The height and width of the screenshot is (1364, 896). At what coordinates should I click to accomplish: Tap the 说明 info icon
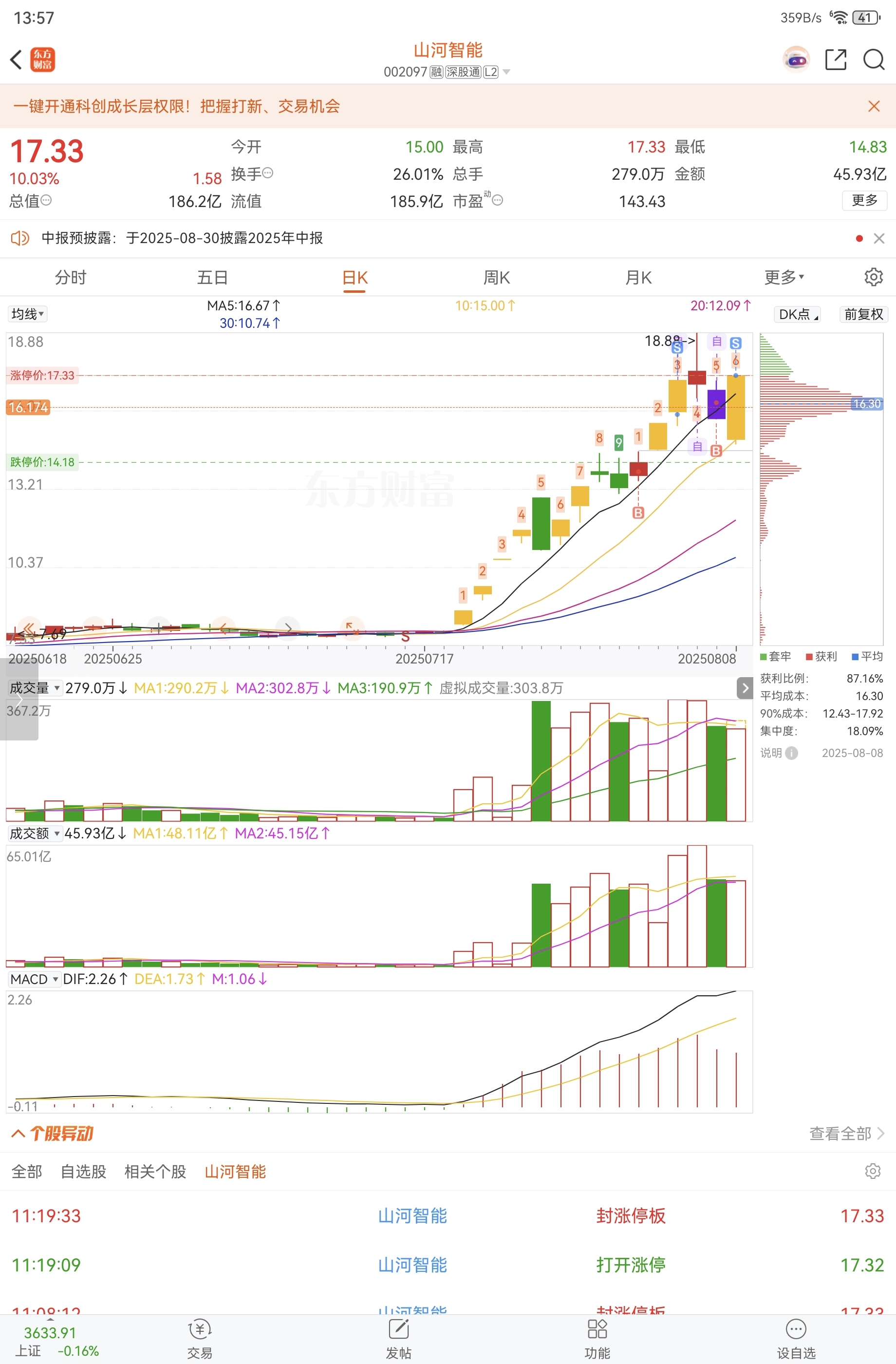pyautogui.click(x=791, y=753)
